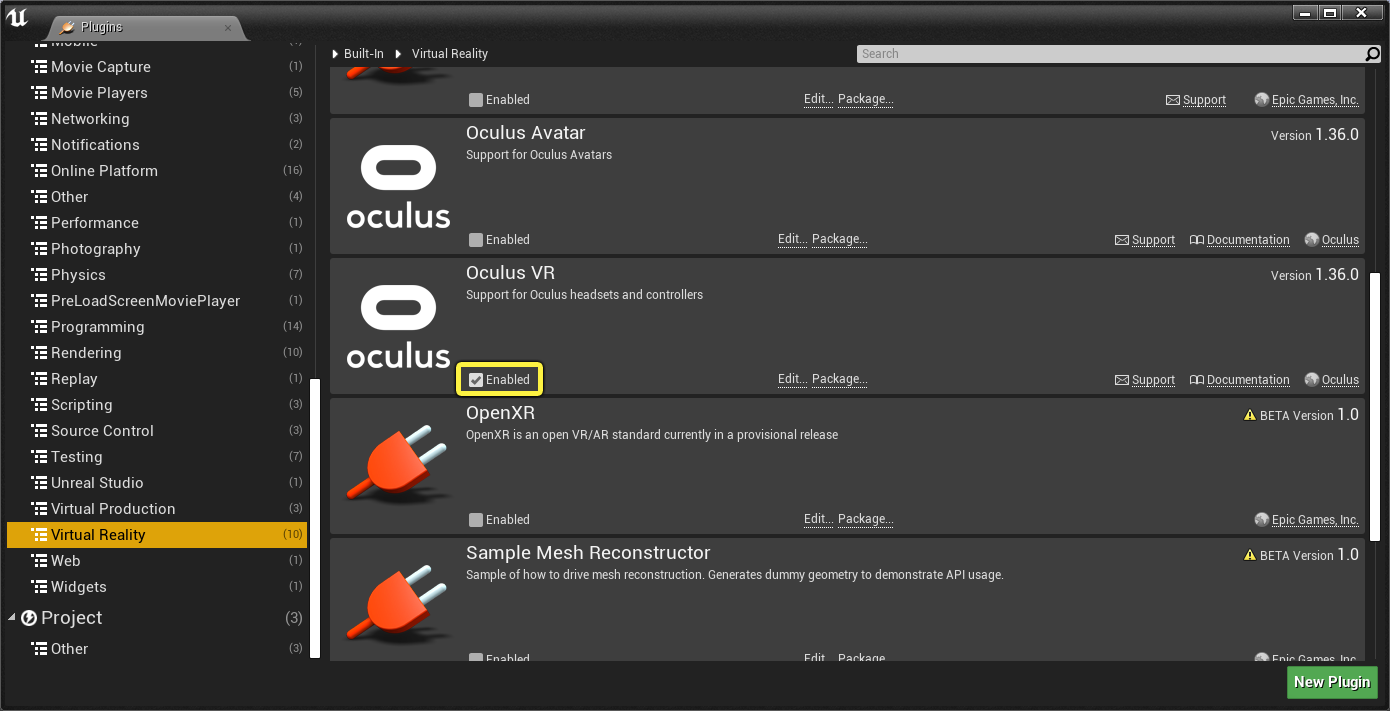The image size is (1390, 711).
Task: Select the Oculus VR plugin logo thumbnail
Action: [398, 326]
